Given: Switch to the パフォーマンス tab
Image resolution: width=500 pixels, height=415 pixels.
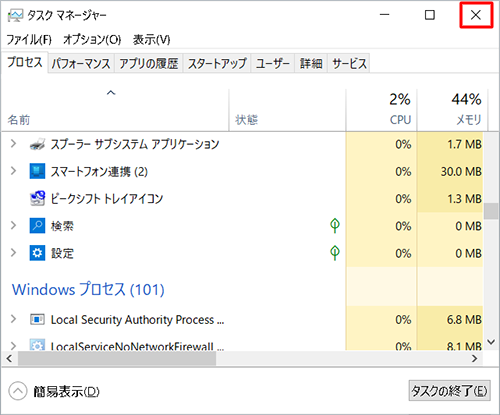Looking at the screenshot, I should [x=81, y=63].
